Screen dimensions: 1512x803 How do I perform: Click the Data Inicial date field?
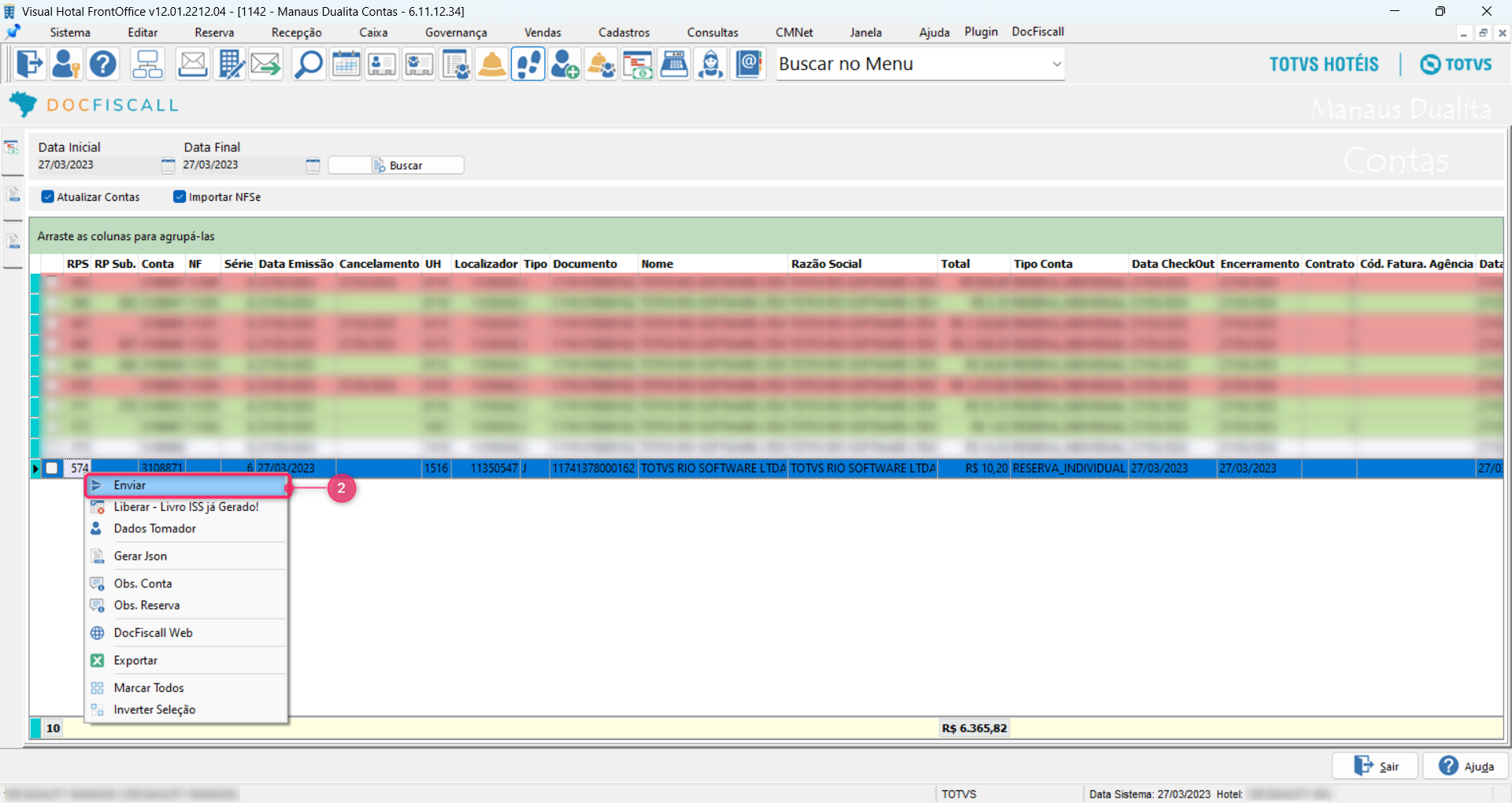pos(98,165)
